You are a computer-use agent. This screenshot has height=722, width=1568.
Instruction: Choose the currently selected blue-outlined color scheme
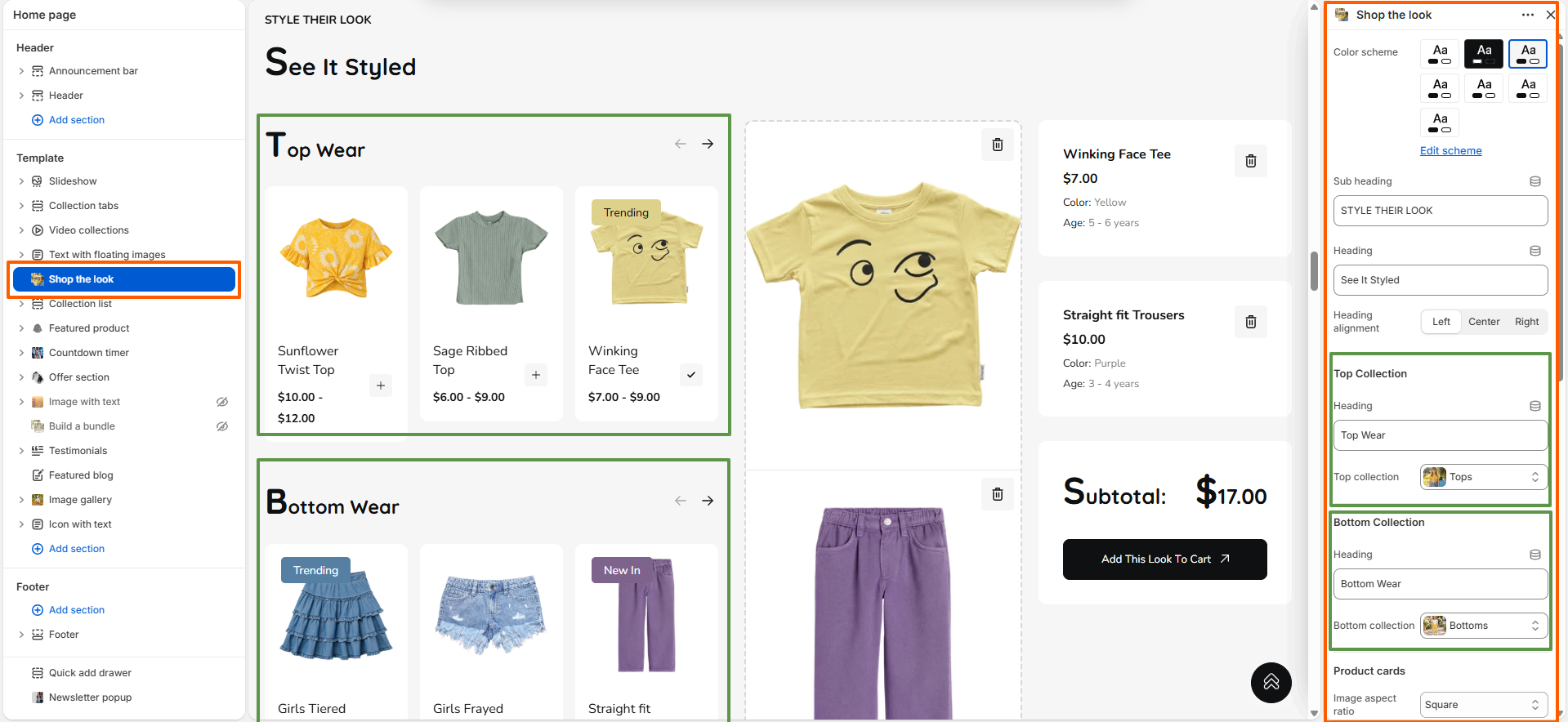coord(1528,54)
